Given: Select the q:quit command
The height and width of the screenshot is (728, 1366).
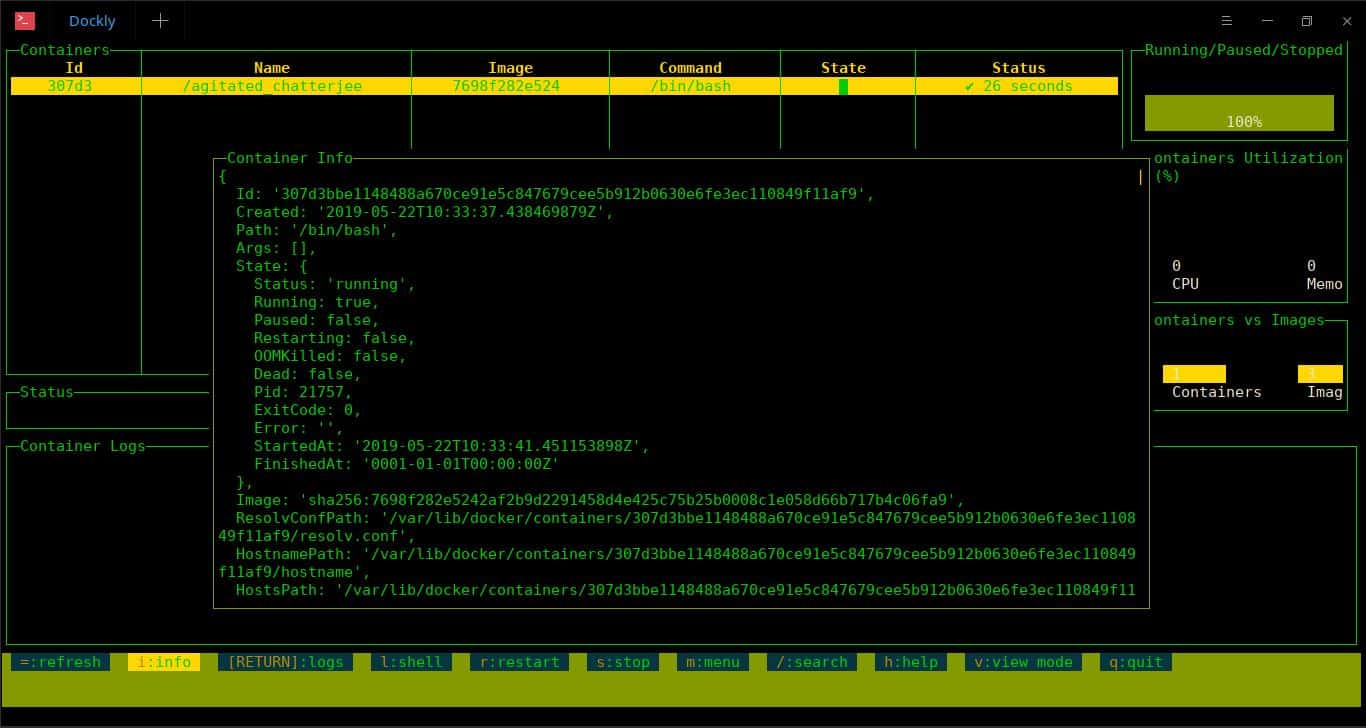Looking at the screenshot, I should [x=1136, y=662].
